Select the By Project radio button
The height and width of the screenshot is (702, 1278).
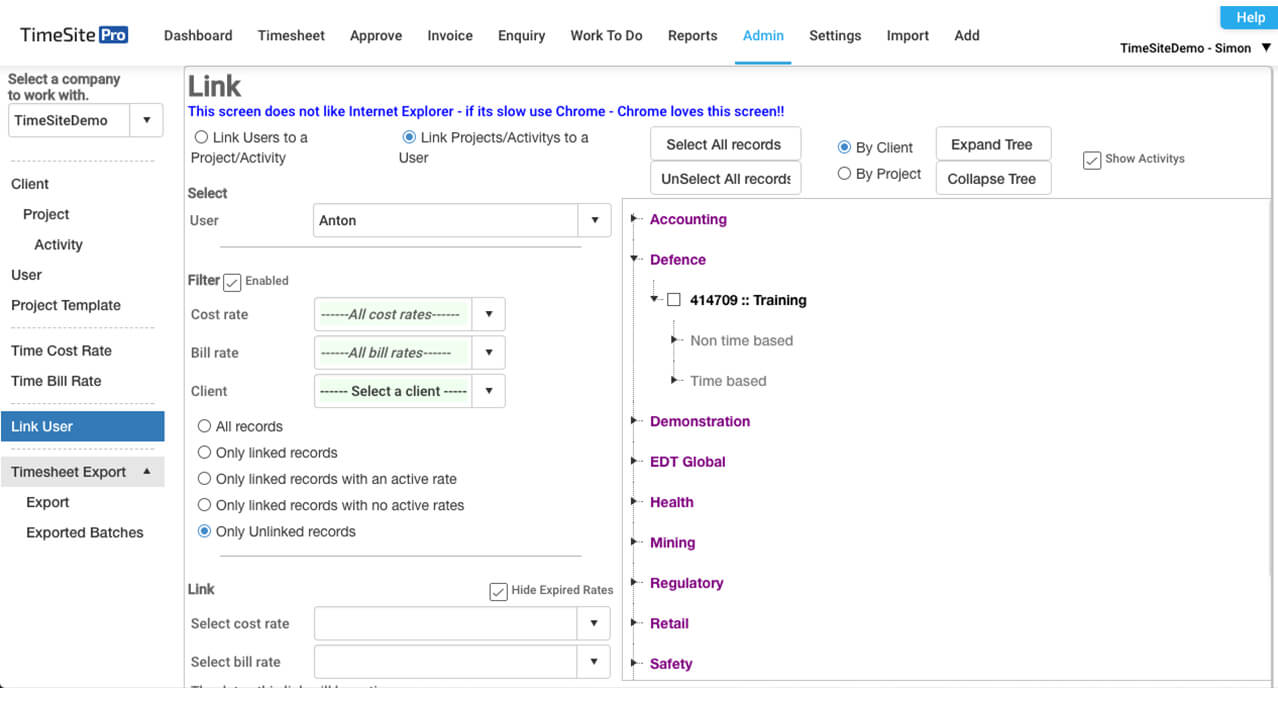tap(844, 174)
